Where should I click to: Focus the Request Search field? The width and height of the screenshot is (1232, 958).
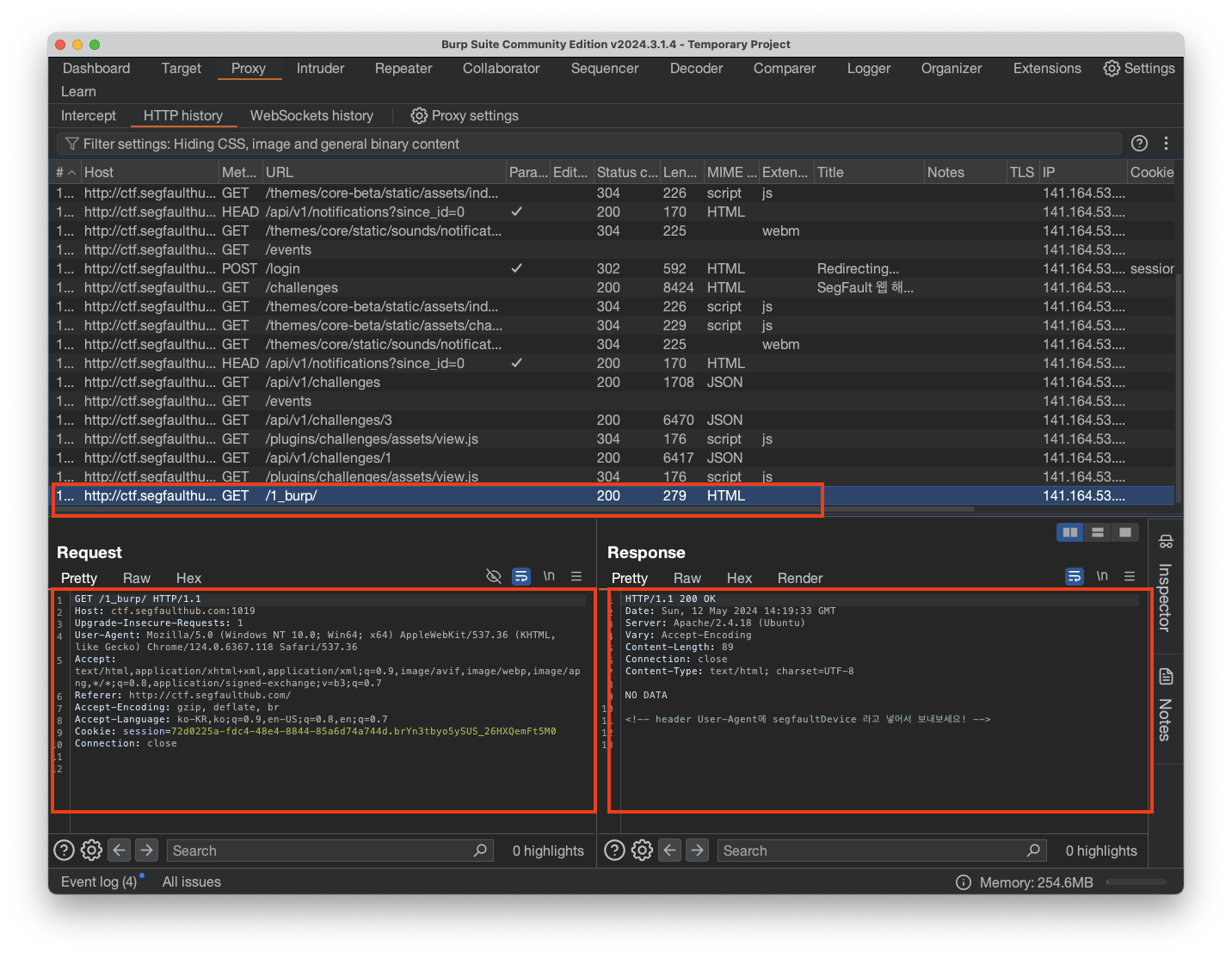click(x=330, y=851)
